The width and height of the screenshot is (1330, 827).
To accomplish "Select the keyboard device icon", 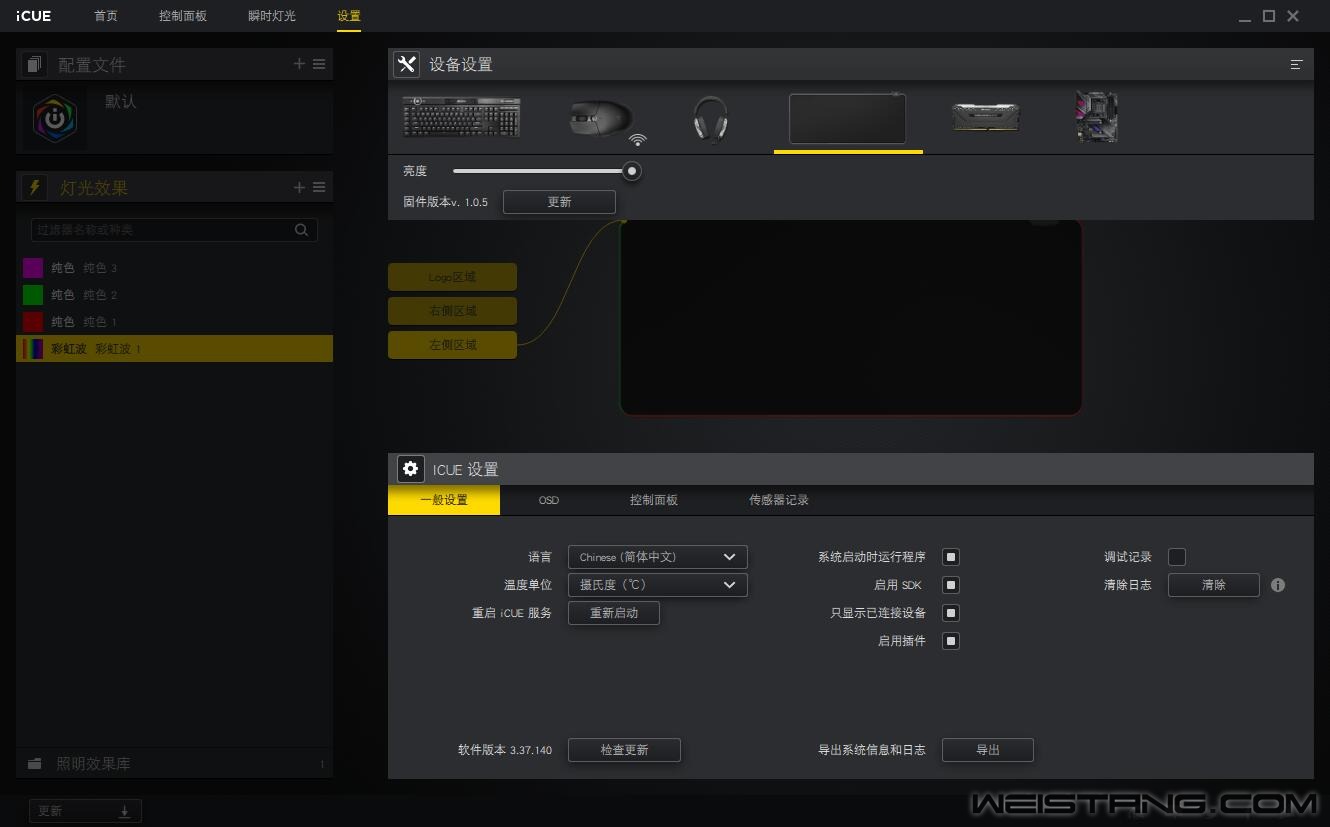I will point(461,117).
